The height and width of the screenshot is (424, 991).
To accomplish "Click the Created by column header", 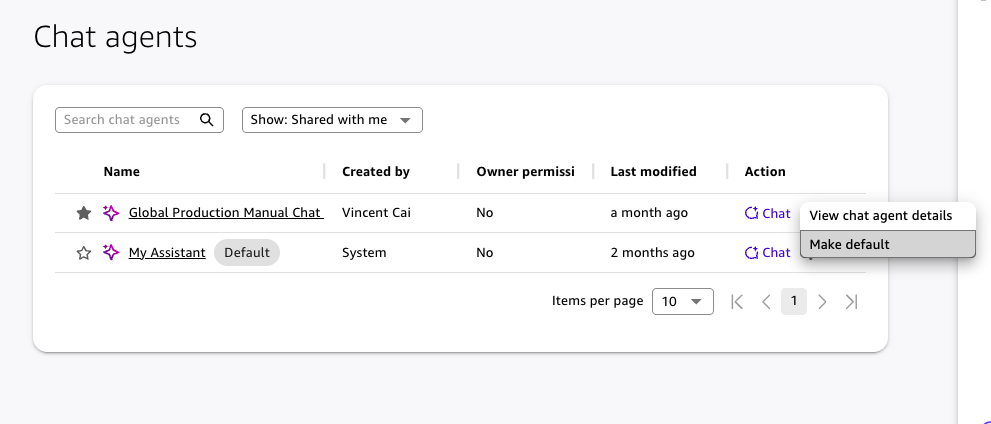I will point(376,171).
